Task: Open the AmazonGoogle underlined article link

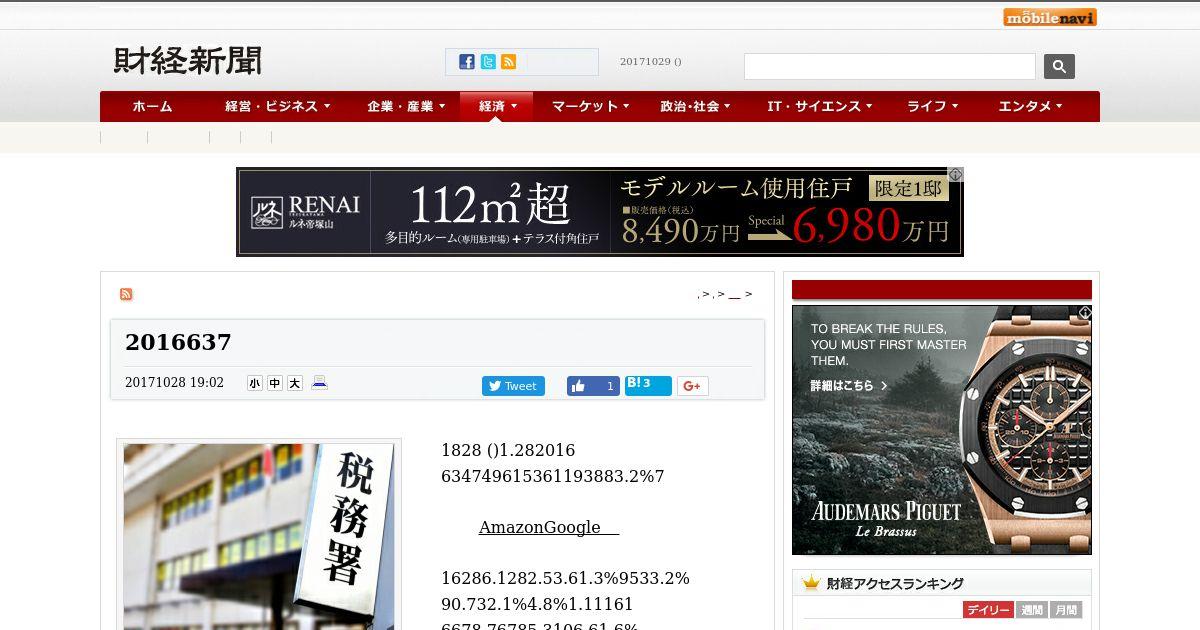Action: [549, 527]
